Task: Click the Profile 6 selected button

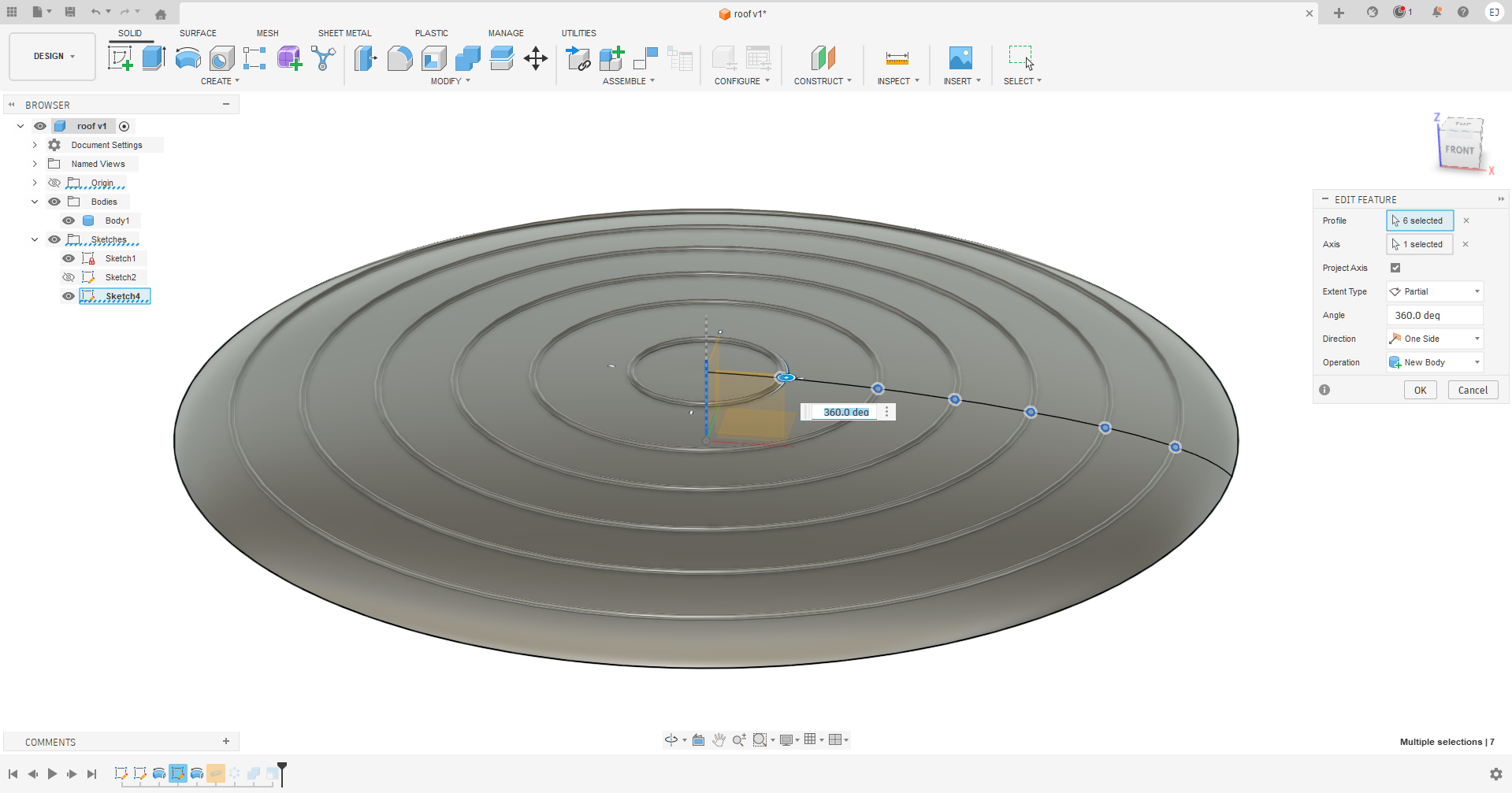Action: point(1420,220)
